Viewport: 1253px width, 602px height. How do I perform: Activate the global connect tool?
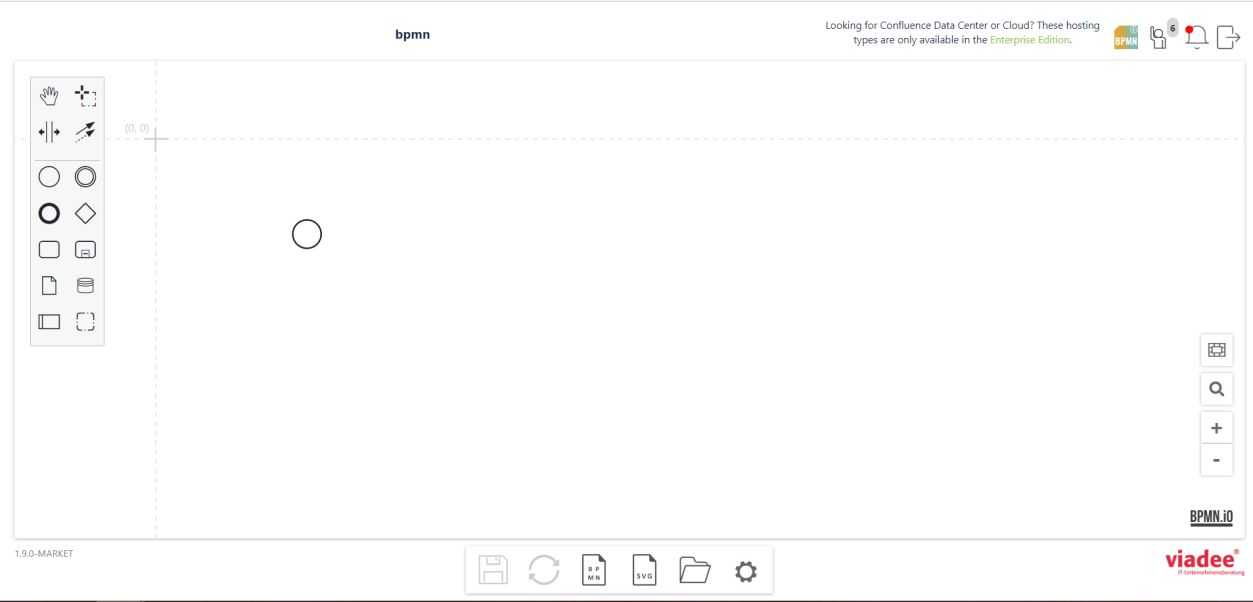point(86,131)
